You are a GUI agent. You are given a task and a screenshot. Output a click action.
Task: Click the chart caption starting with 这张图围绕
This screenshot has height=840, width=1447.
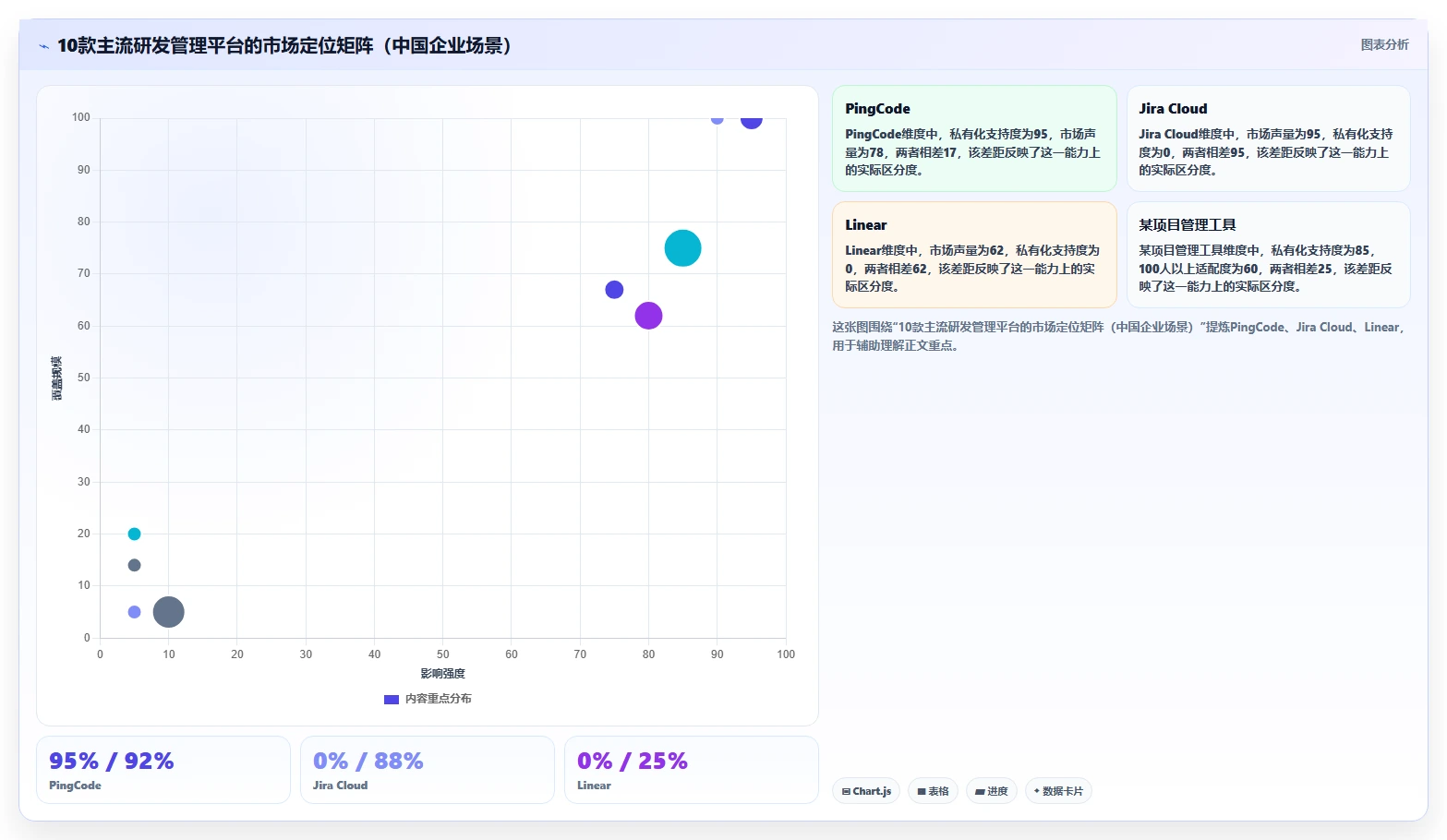coord(1119,336)
